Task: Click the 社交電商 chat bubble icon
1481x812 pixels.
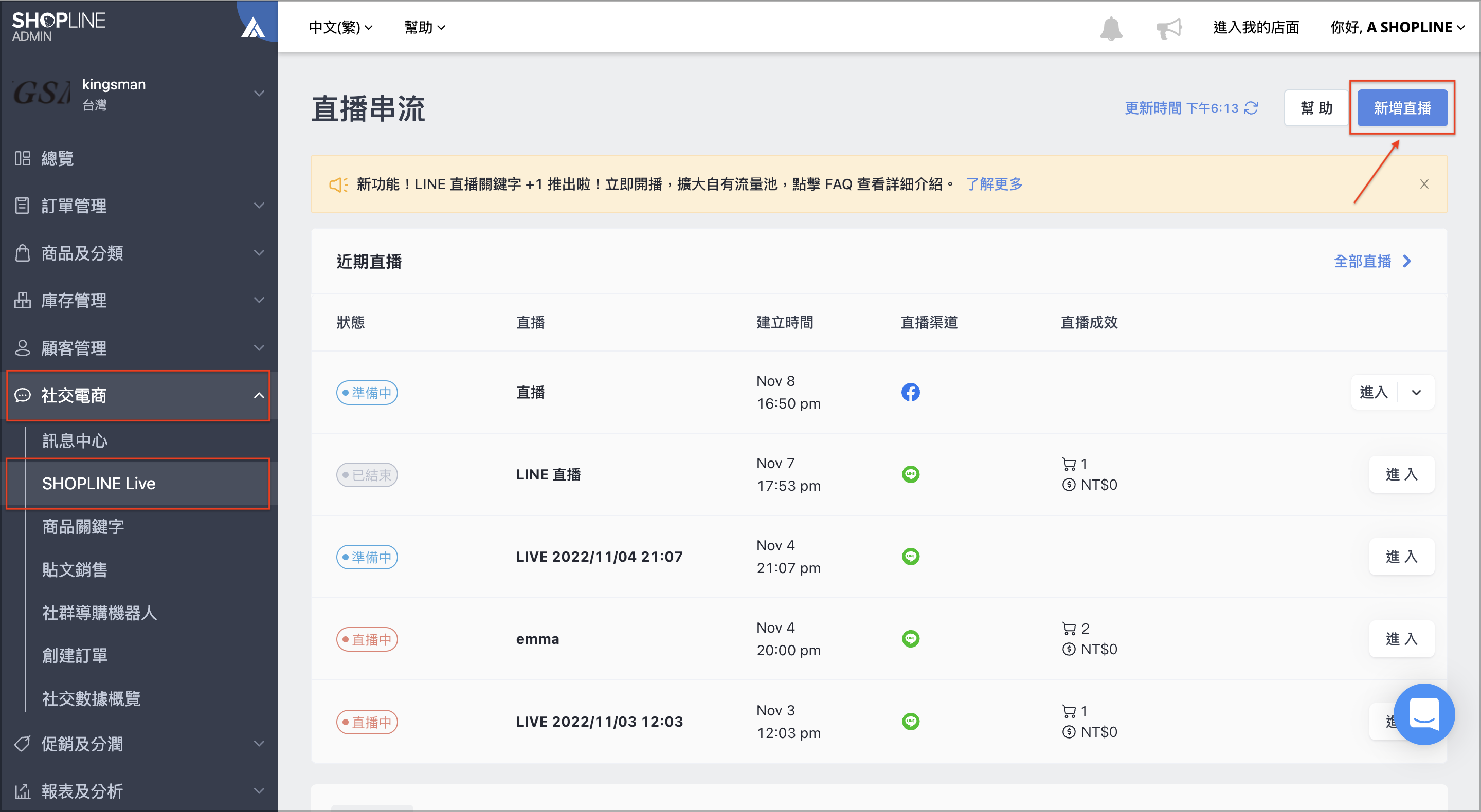Action: tap(23, 395)
